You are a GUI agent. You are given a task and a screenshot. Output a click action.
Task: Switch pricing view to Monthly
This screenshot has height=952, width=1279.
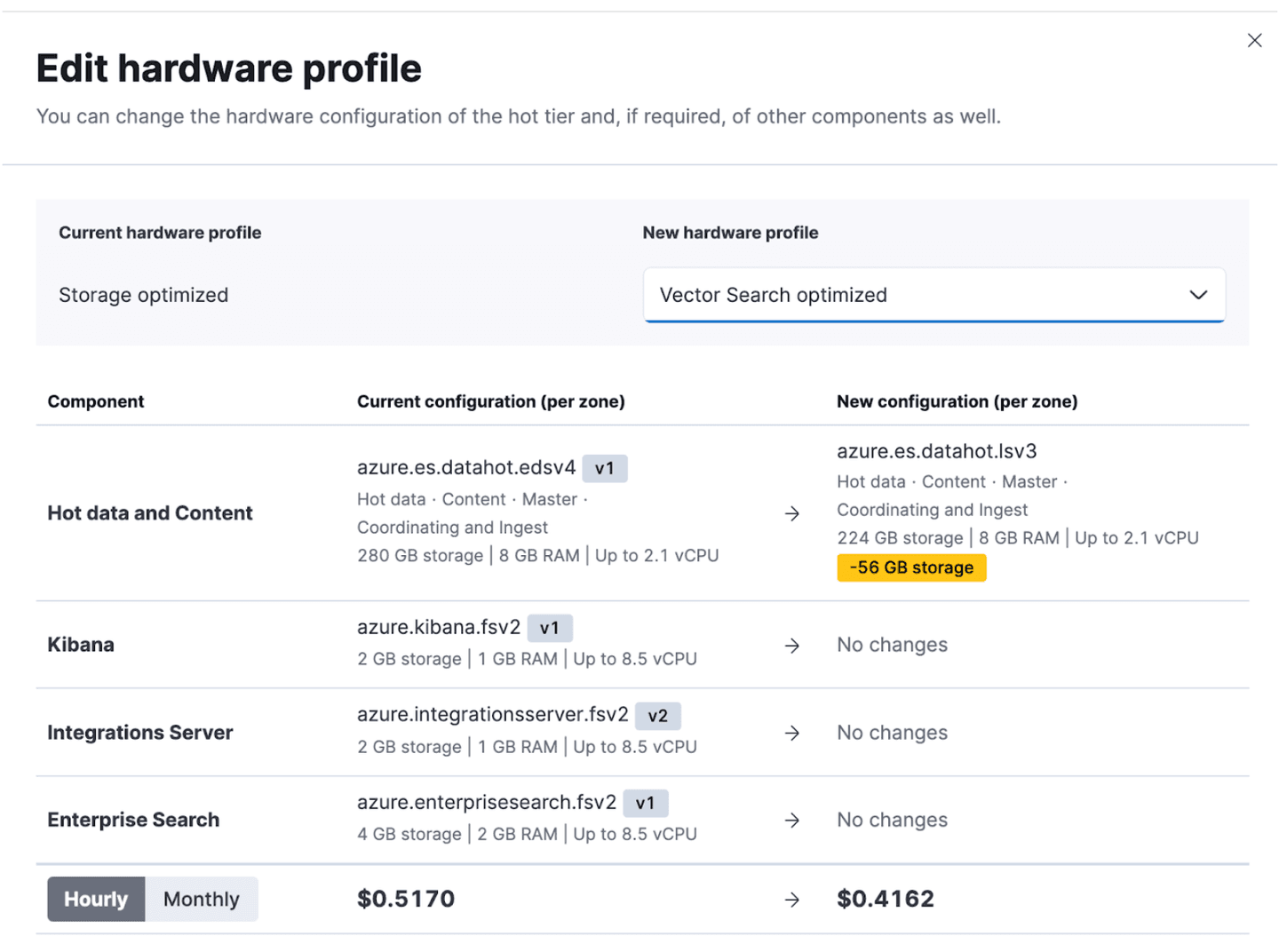201,899
